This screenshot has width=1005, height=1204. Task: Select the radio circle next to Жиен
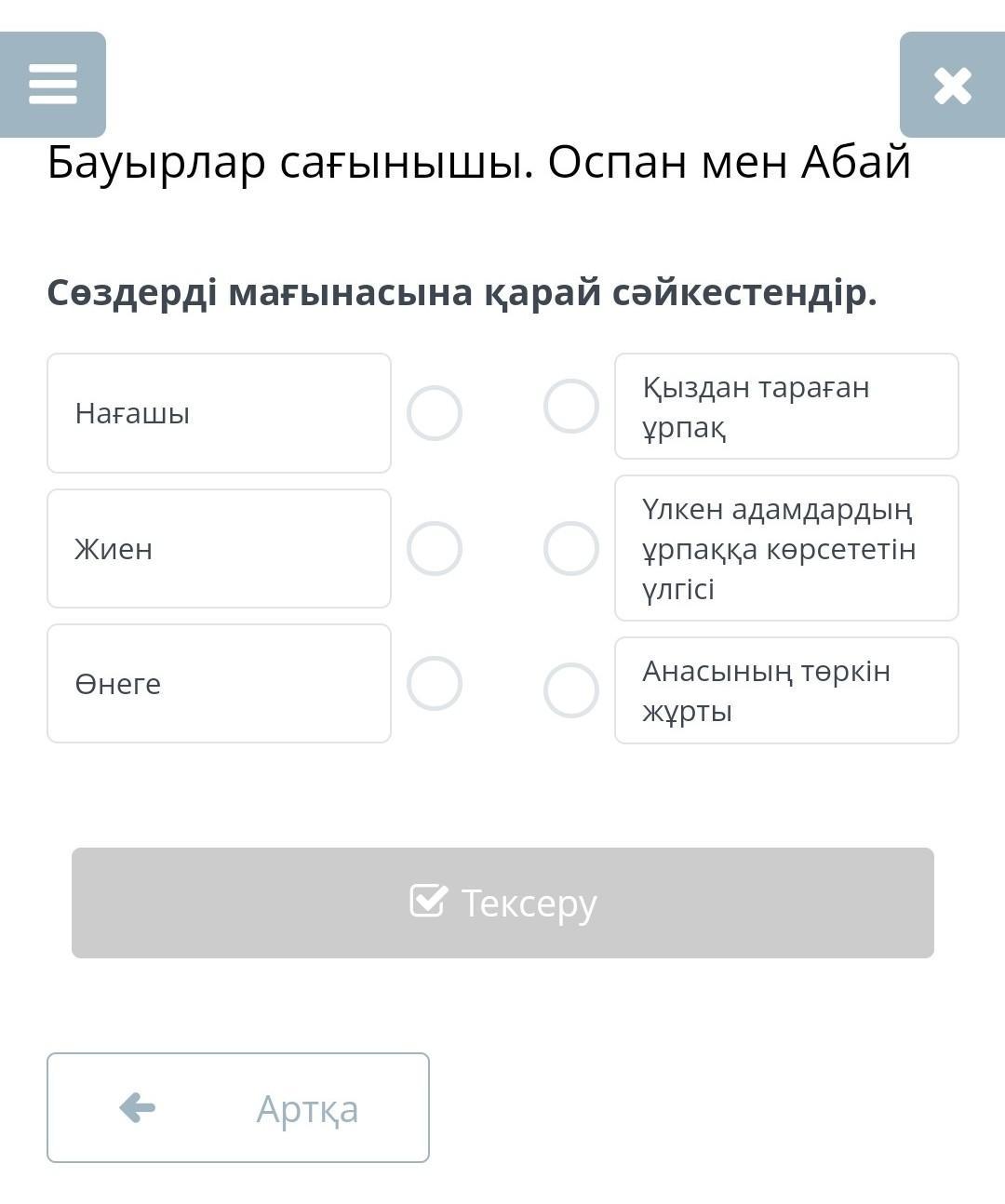pyautogui.click(x=435, y=548)
